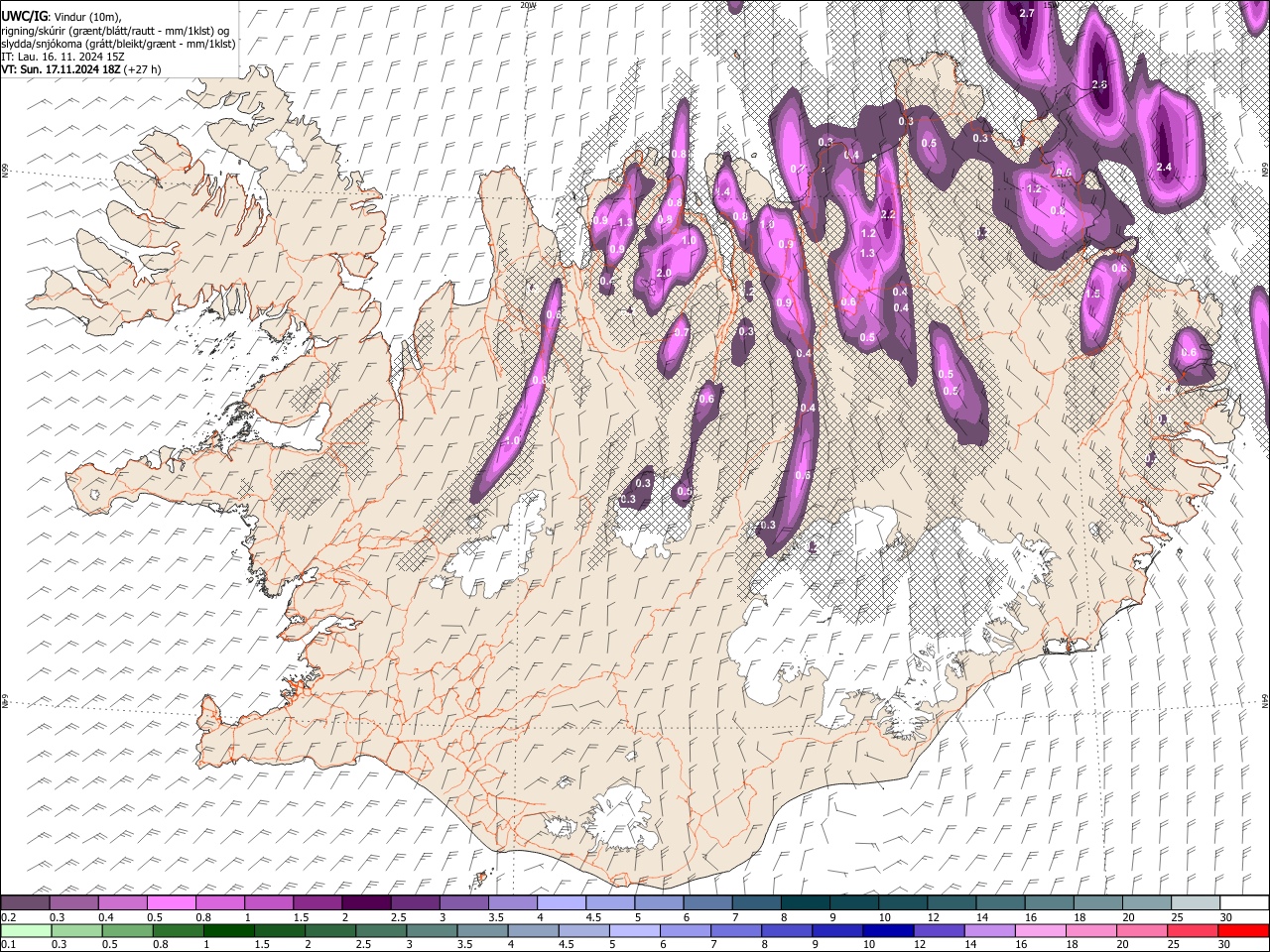Image resolution: width=1270 pixels, height=952 pixels.
Task: Click the 20W longitude label at top
Action: click(x=527, y=5)
